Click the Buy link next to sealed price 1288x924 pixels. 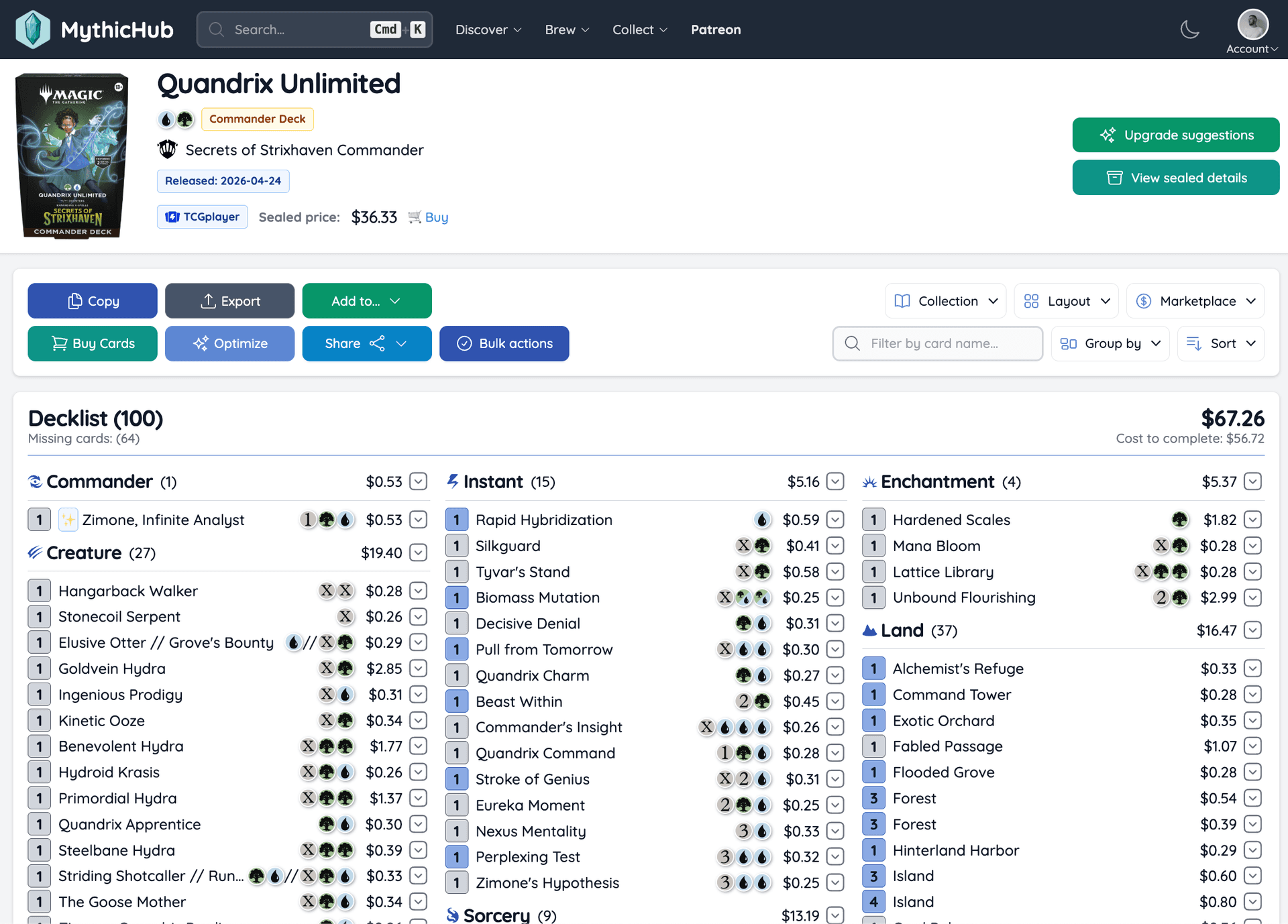click(437, 217)
